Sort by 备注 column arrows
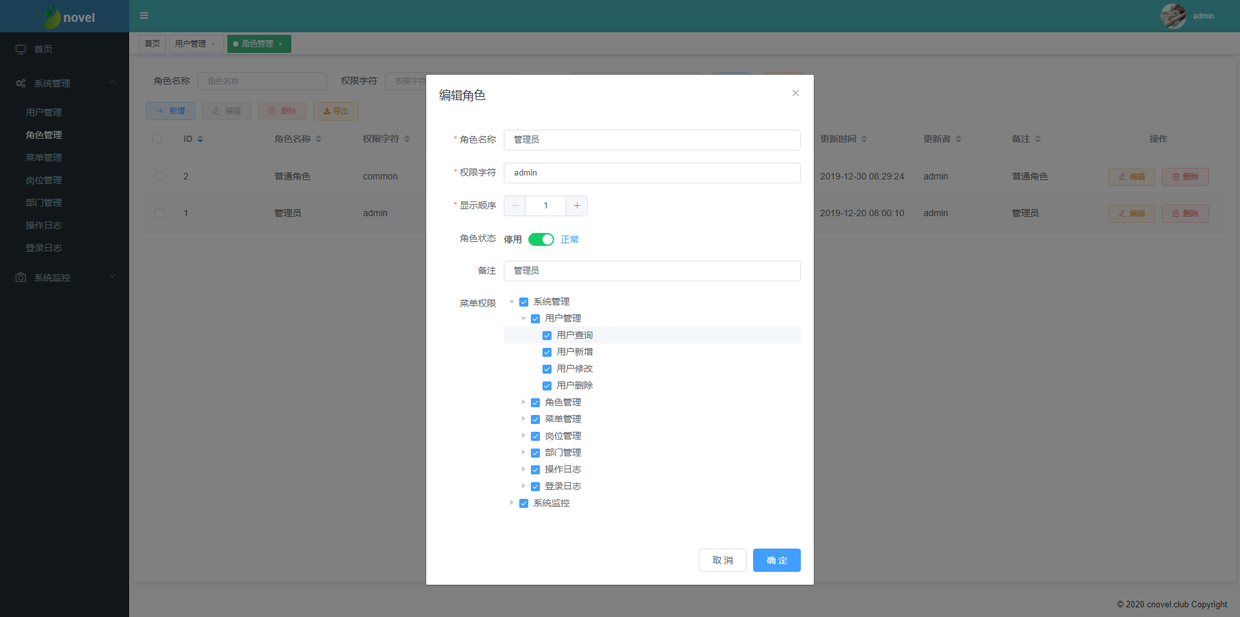The width and height of the screenshot is (1240, 617). pyautogui.click(x=1038, y=139)
